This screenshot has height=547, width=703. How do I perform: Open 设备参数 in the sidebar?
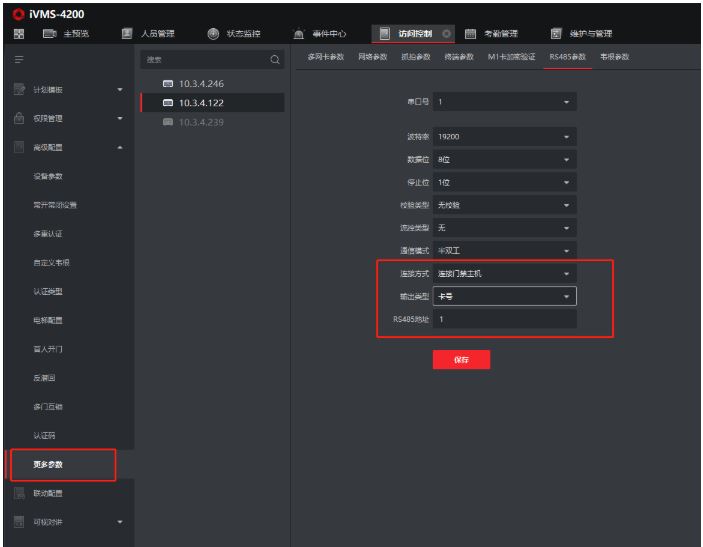click(48, 176)
